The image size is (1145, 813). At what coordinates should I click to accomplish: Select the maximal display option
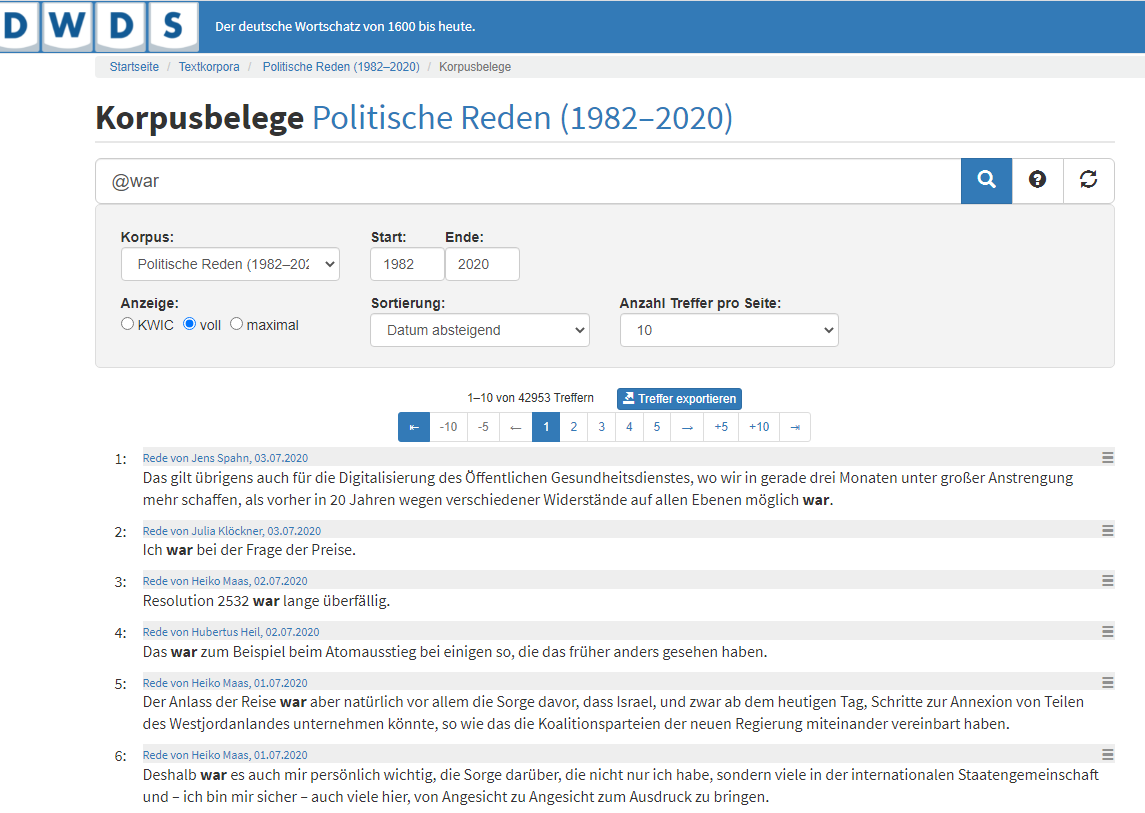pos(237,324)
